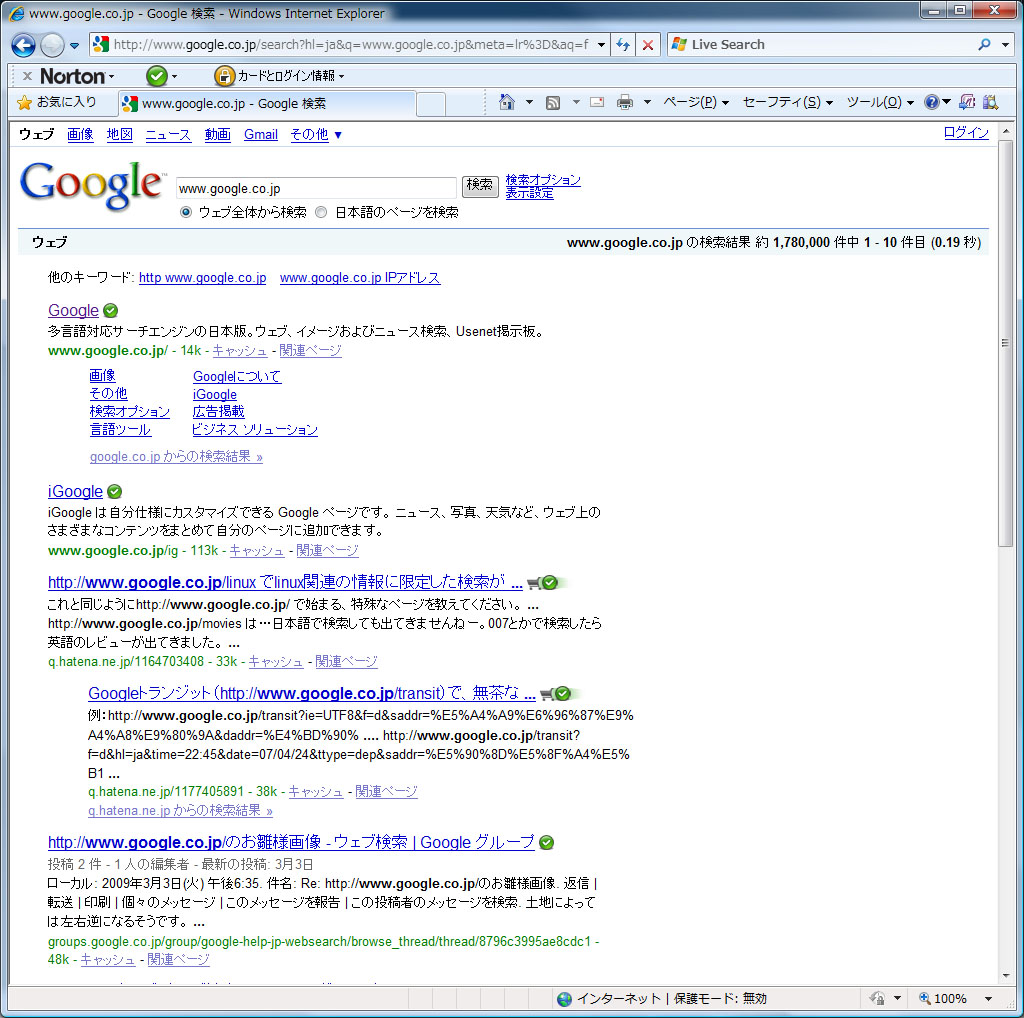Open the recent pages dropdown arrow
Image resolution: width=1024 pixels, height=1018 pixels.
(x=74, y=46)
